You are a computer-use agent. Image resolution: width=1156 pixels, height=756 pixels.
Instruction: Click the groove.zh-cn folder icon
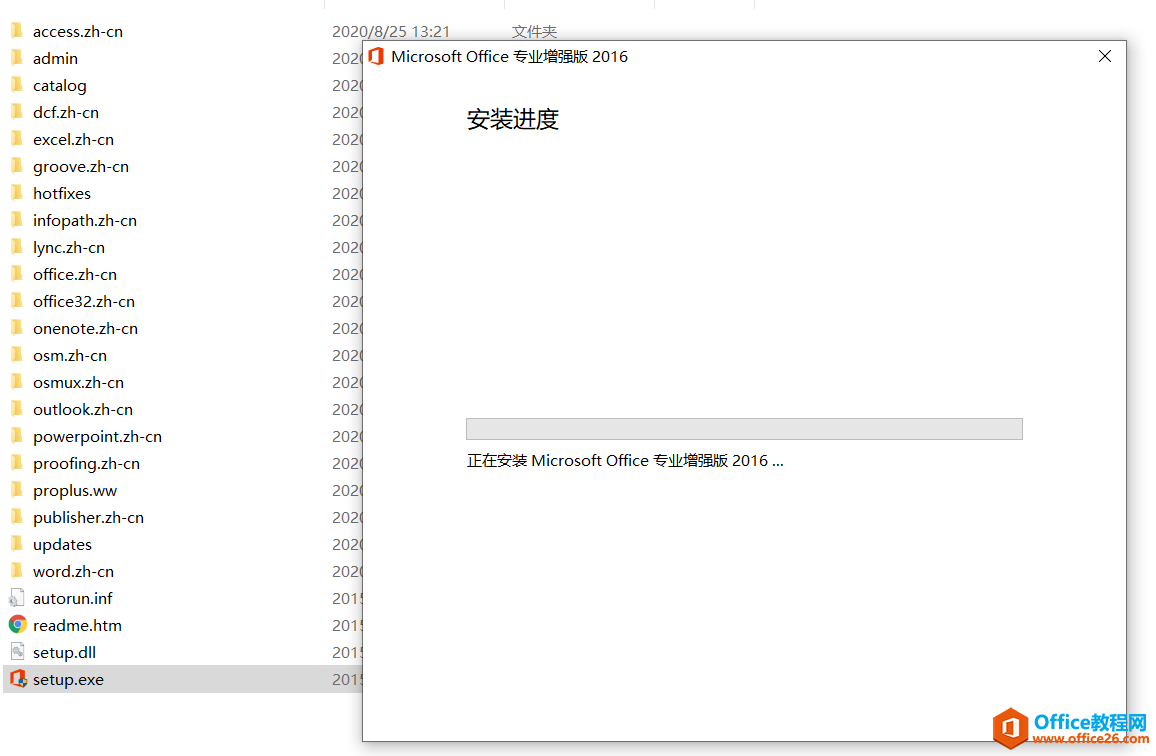click(x=17, y=166)
